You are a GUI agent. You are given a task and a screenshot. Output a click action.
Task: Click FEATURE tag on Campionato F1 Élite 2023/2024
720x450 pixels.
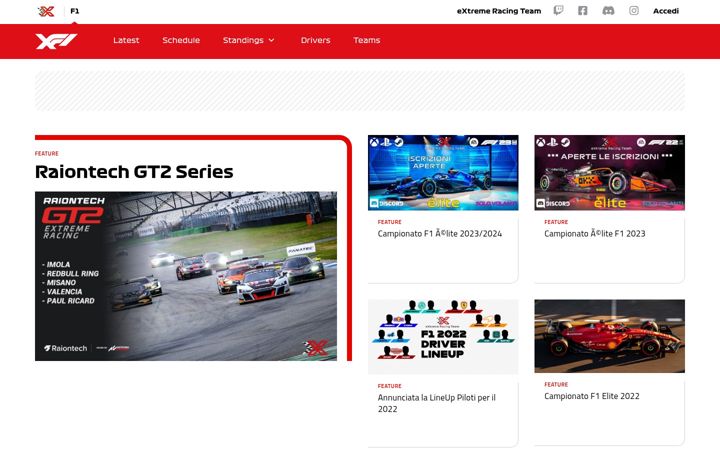pos(389,222)
